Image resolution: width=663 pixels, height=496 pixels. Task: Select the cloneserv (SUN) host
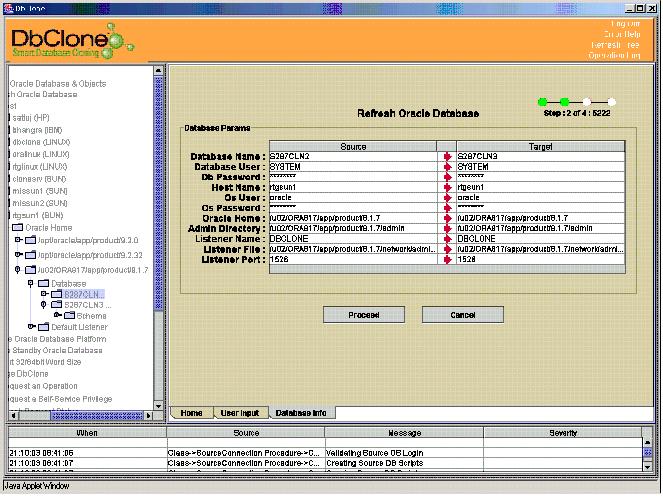point(39,179)
